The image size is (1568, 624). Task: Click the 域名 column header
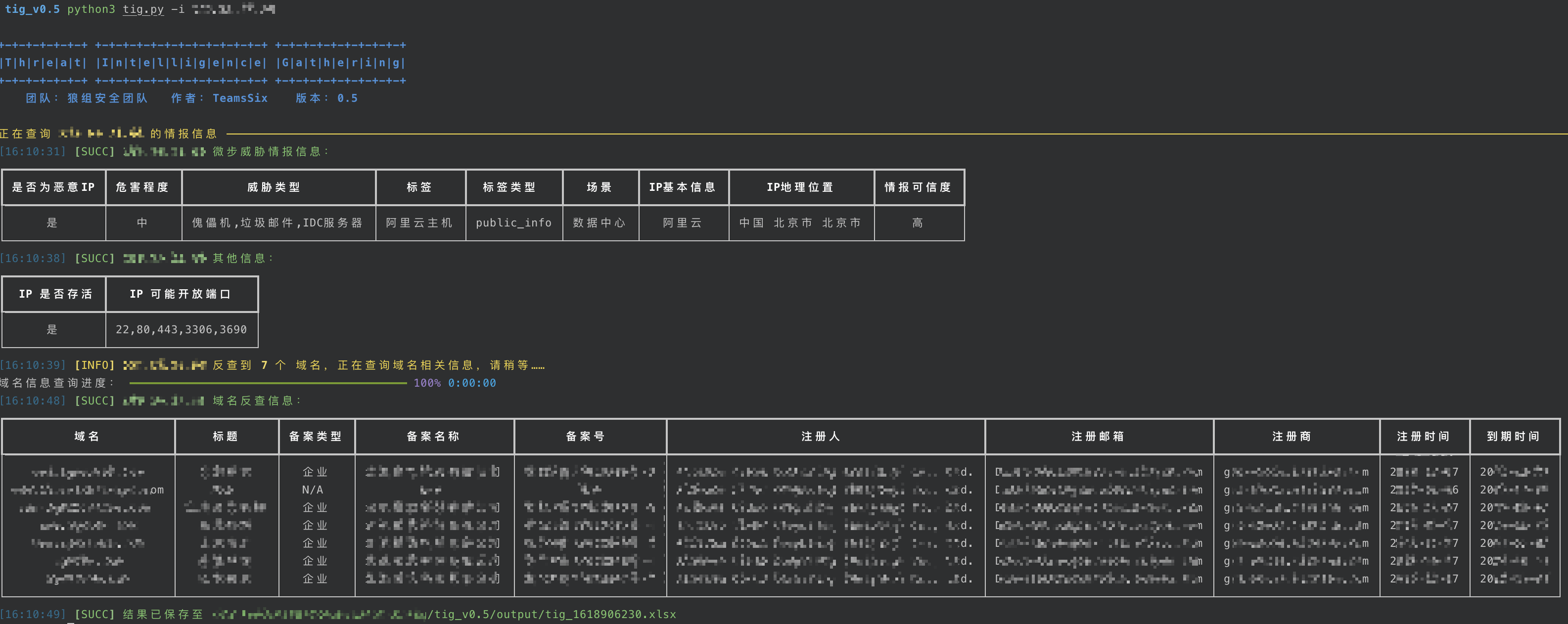[x=87, y=436]
